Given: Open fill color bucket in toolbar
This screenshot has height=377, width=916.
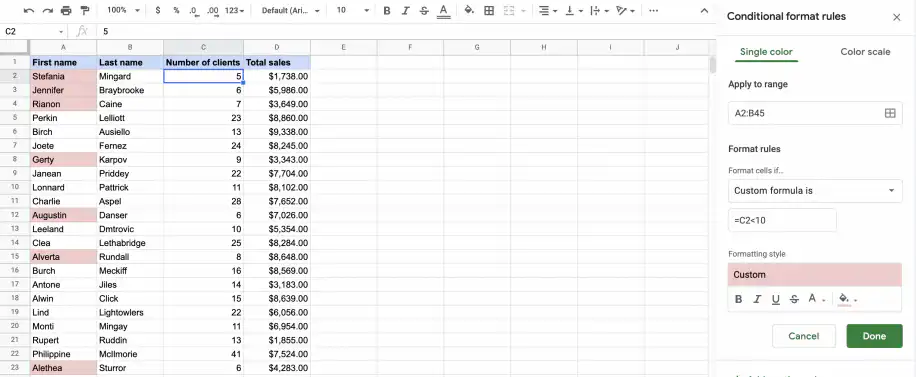Looking at the screenshot, I should 469,11.
